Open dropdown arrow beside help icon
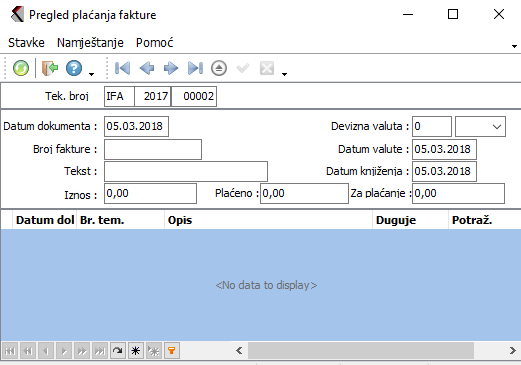 tap(91, 74)
